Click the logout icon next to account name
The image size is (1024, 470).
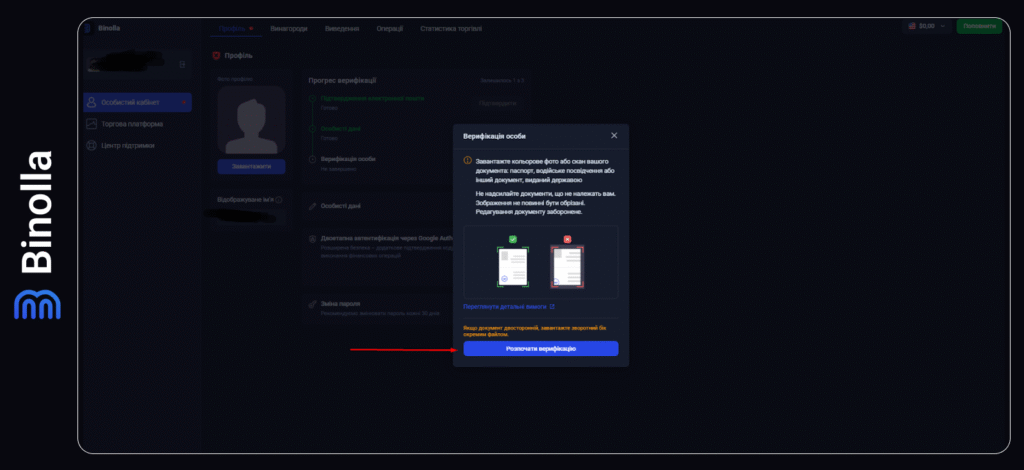182,65
